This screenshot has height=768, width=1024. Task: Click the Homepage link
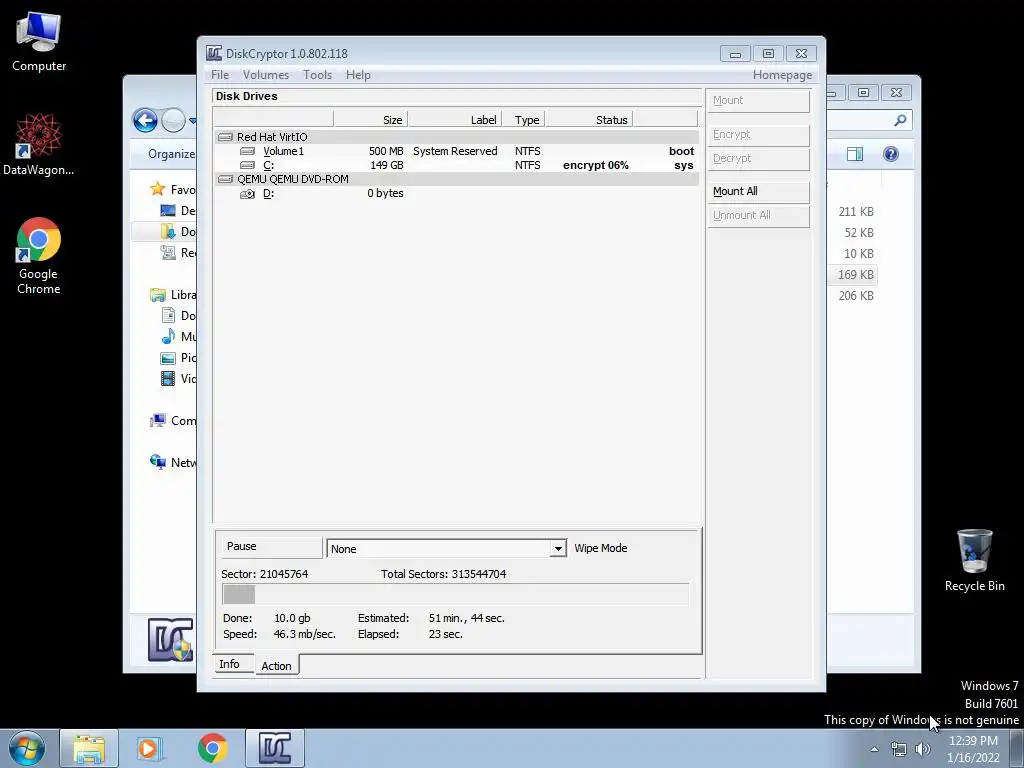[x=782, y=75]
